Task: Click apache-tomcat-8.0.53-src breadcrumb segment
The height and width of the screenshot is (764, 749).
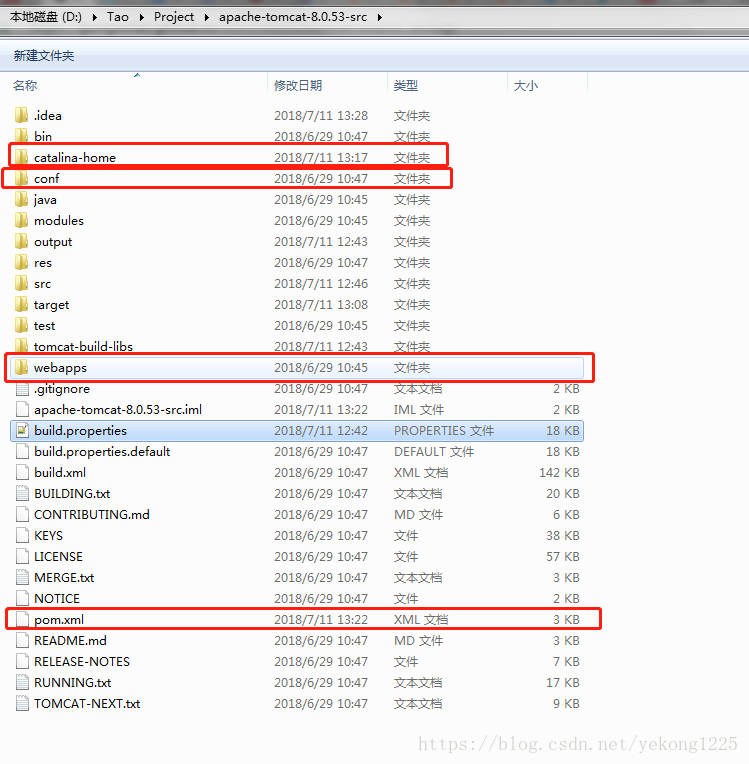Action: [293, 17]
